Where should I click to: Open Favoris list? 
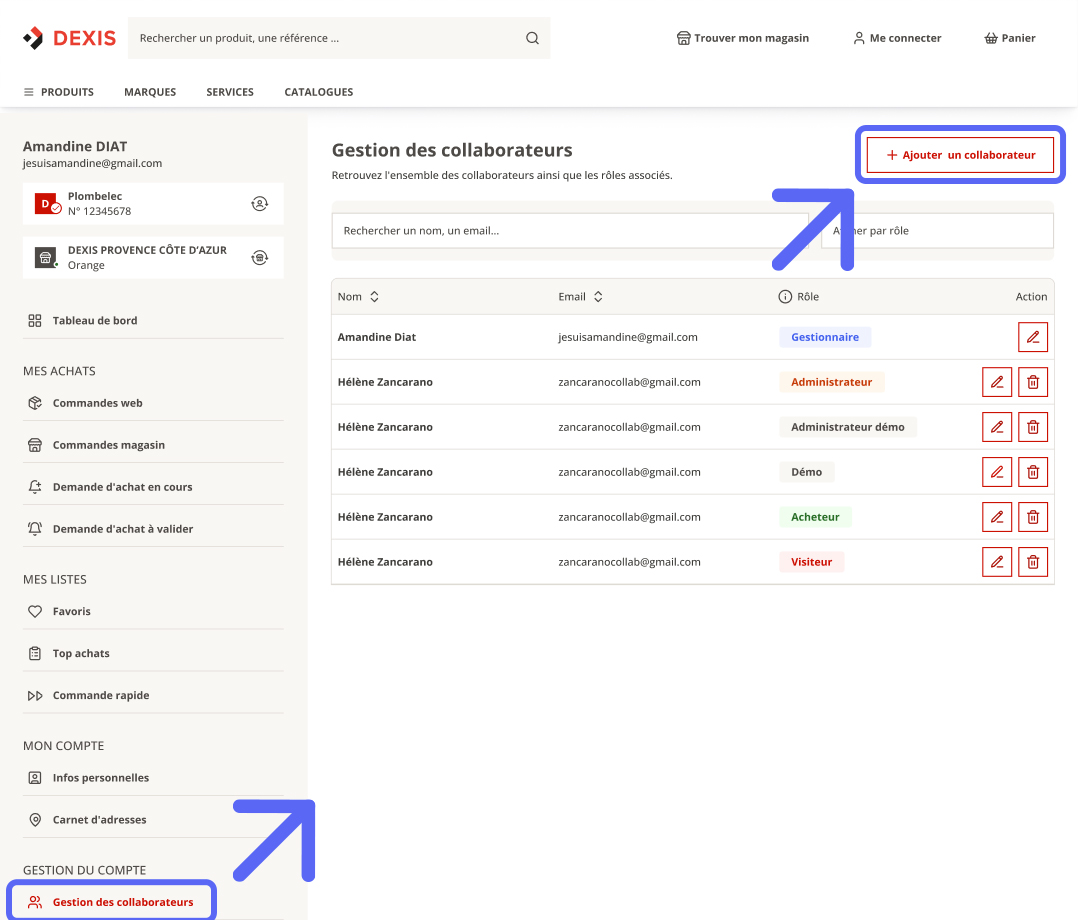(153, 611)
